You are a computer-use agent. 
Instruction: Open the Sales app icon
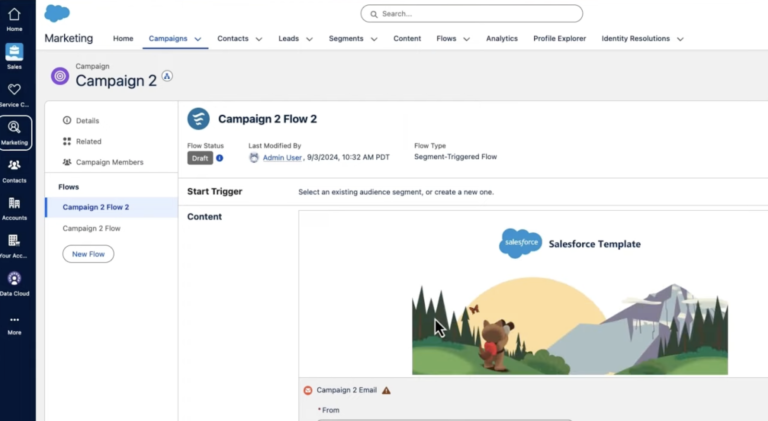[x=14, y=52]
